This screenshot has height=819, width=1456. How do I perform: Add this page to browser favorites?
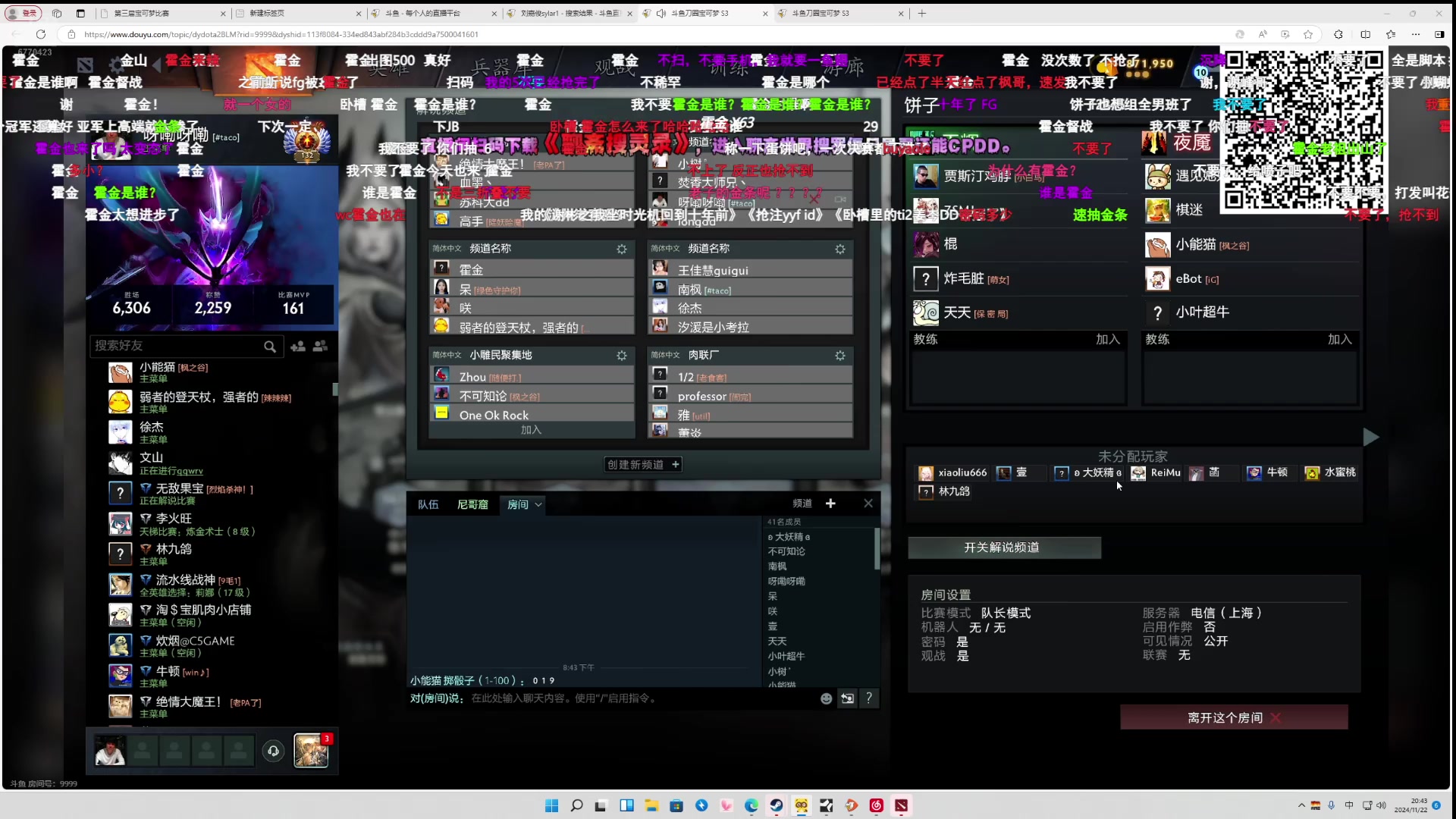click(1308, 34)
